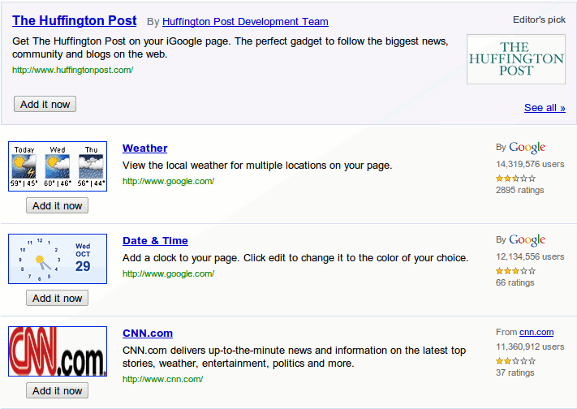Open The Huffington Post gadget title link
577x409 pixels.
pyautogui.click(x=74, y=21)
